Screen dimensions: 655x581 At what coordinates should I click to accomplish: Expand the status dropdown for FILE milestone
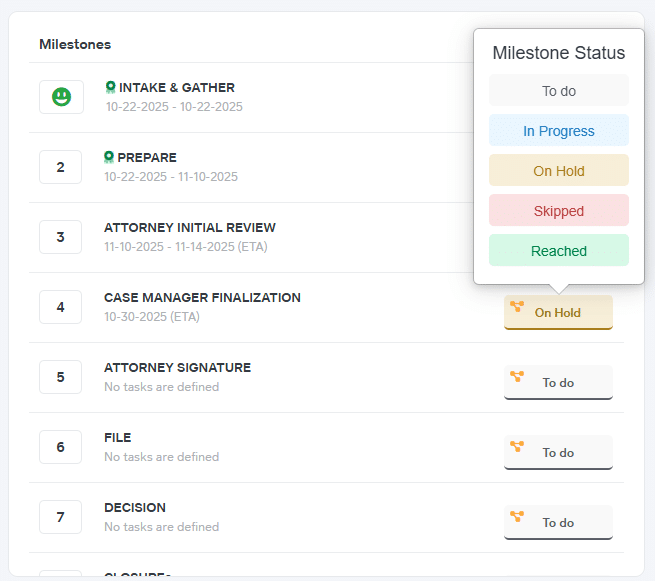(x=558, y=453)
